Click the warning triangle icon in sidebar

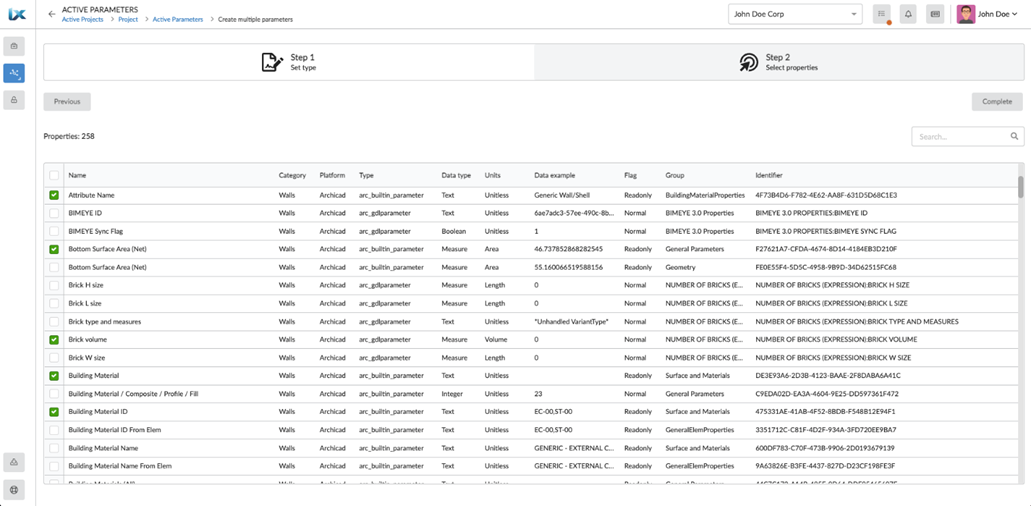[x=14, y=463]
